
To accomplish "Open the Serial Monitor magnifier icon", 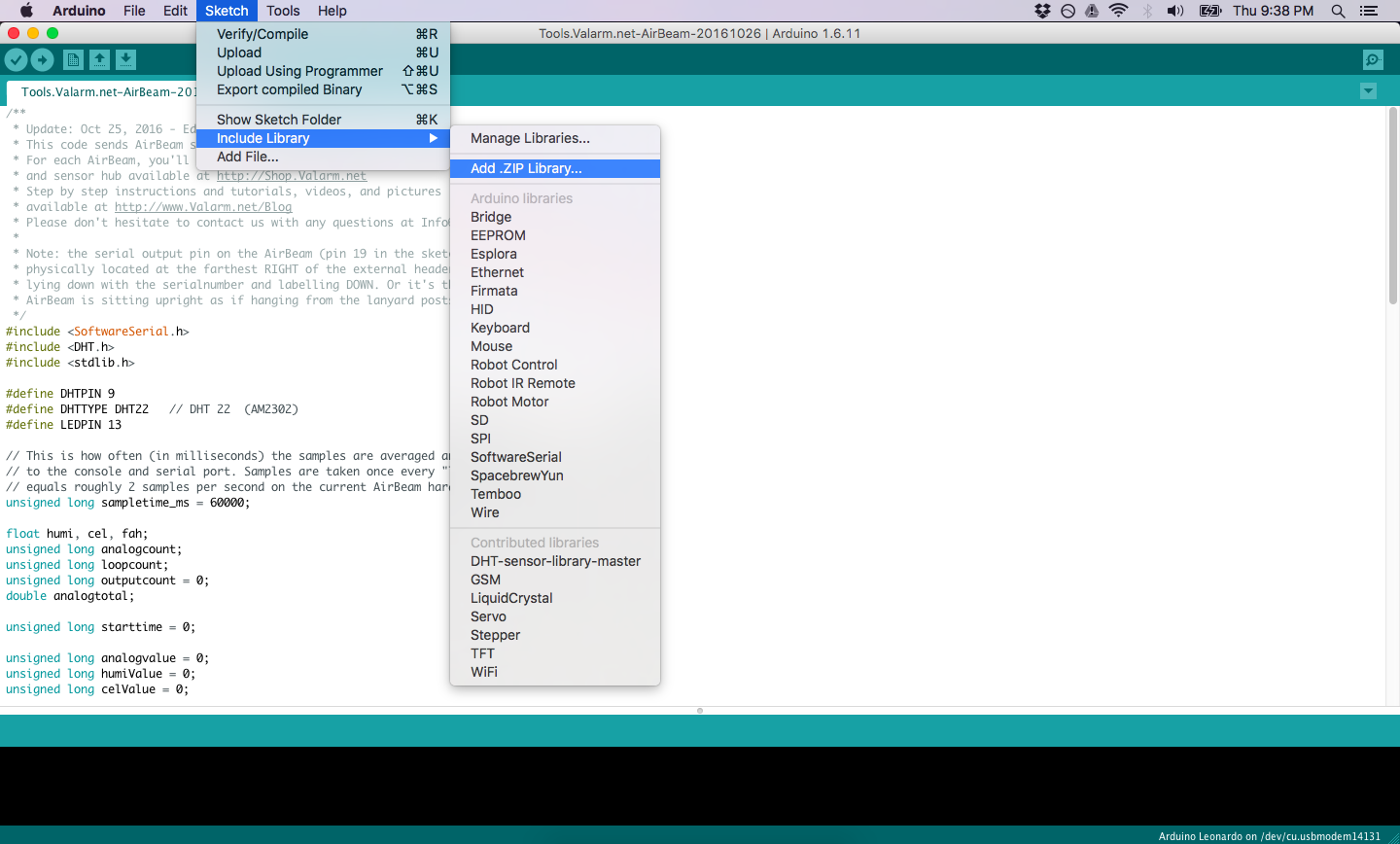I will coord(1373,60).
